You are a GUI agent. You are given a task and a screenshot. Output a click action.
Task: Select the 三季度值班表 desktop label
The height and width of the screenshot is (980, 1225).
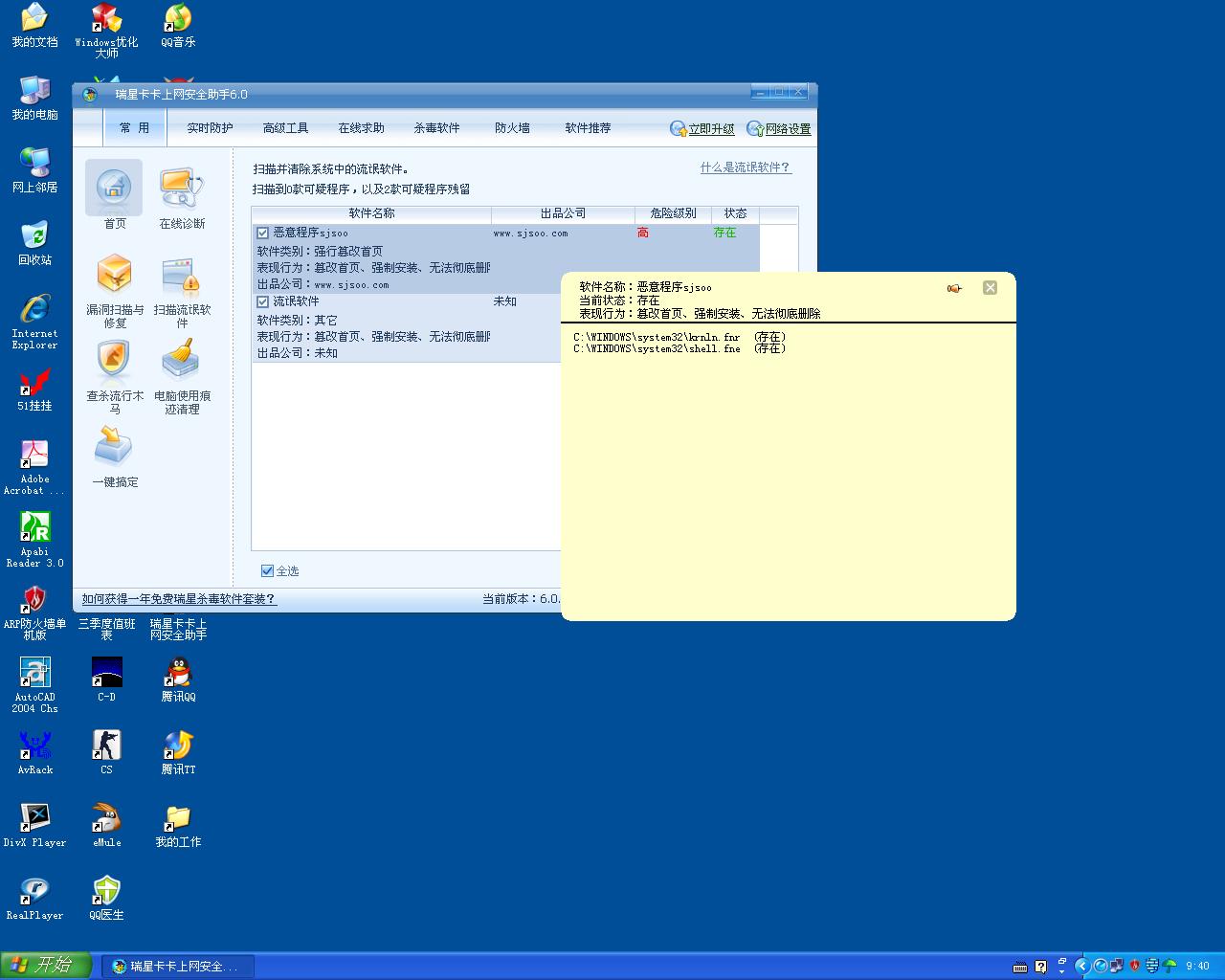pyautogui.click(x=106, y=629)
